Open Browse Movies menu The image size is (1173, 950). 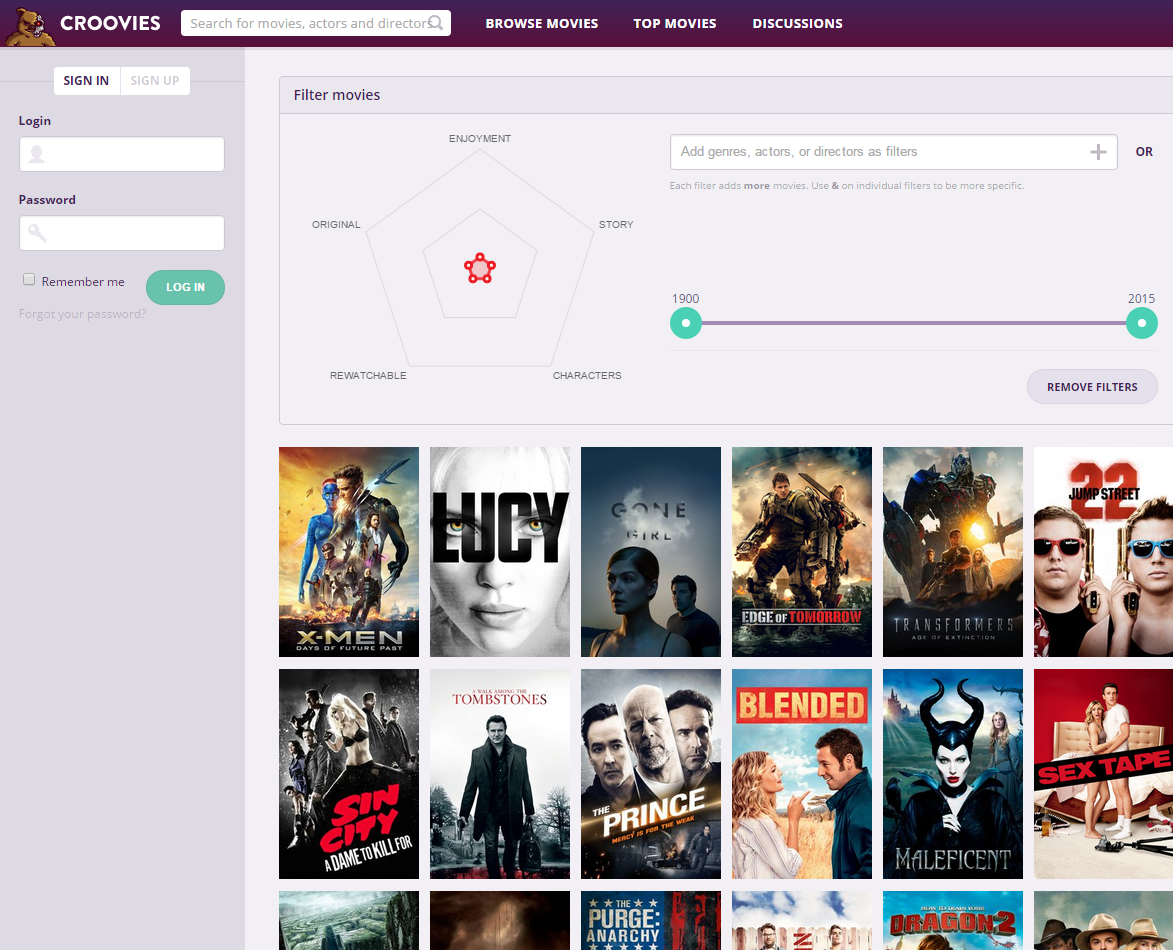point(542,23)
